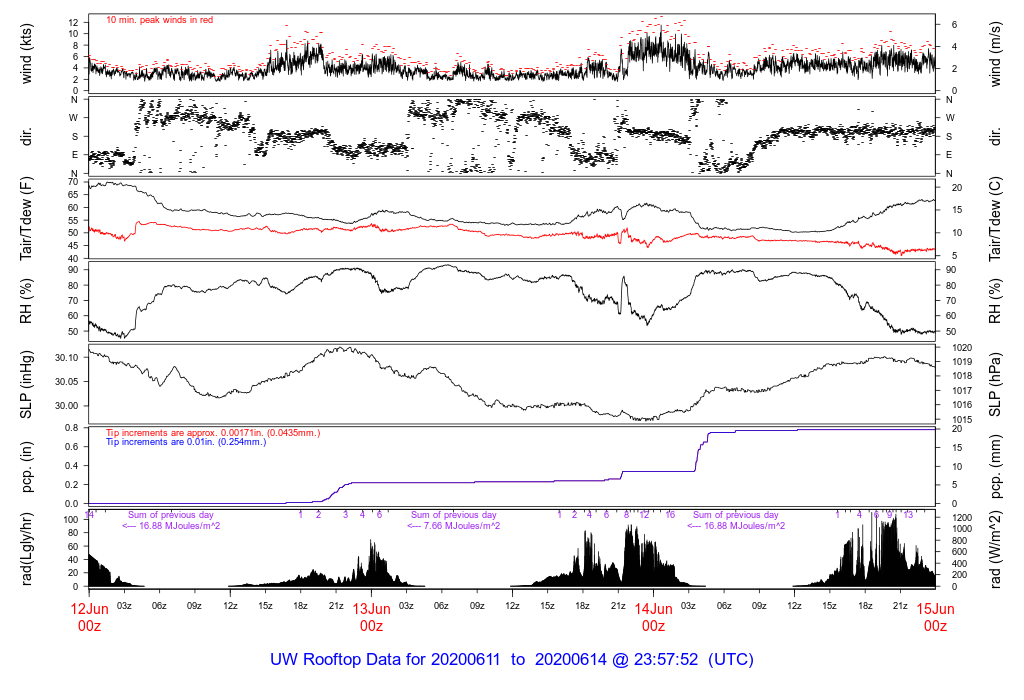
Task: Select the "0.4" precipitation tick value
Action: [72, 466]
